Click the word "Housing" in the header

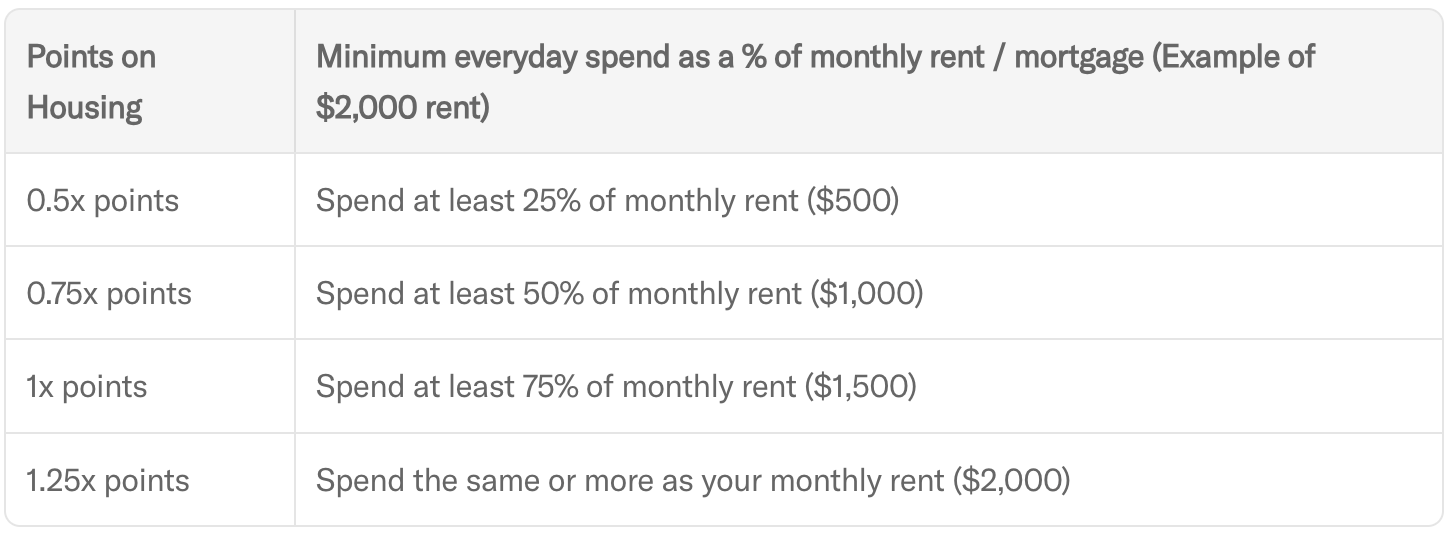point(84,107)
